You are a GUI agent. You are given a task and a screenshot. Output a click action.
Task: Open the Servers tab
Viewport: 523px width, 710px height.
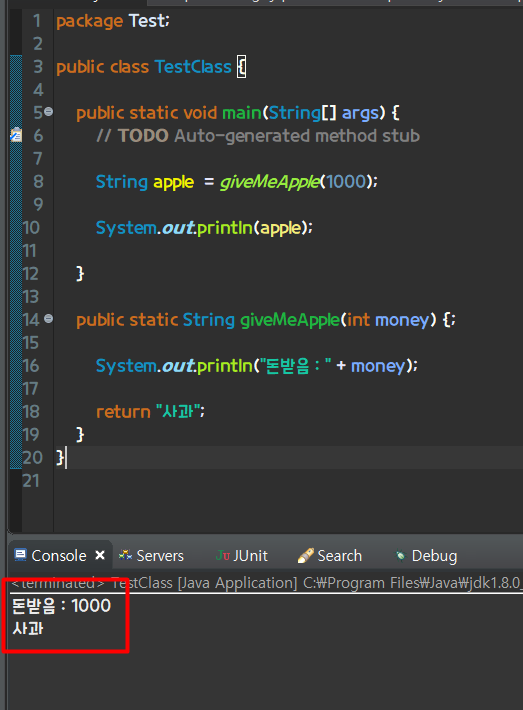tap(151, 556)
